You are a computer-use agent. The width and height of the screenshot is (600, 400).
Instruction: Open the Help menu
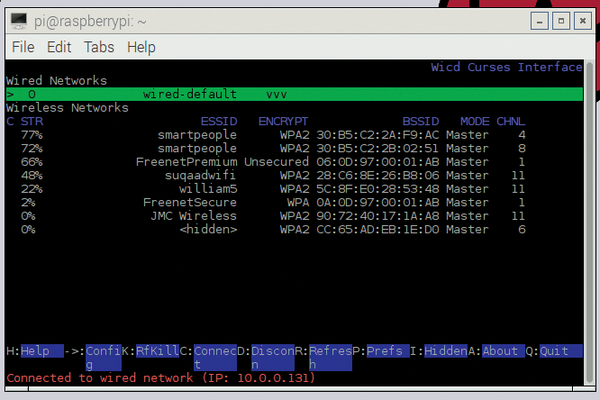click(x=141, y=47)
